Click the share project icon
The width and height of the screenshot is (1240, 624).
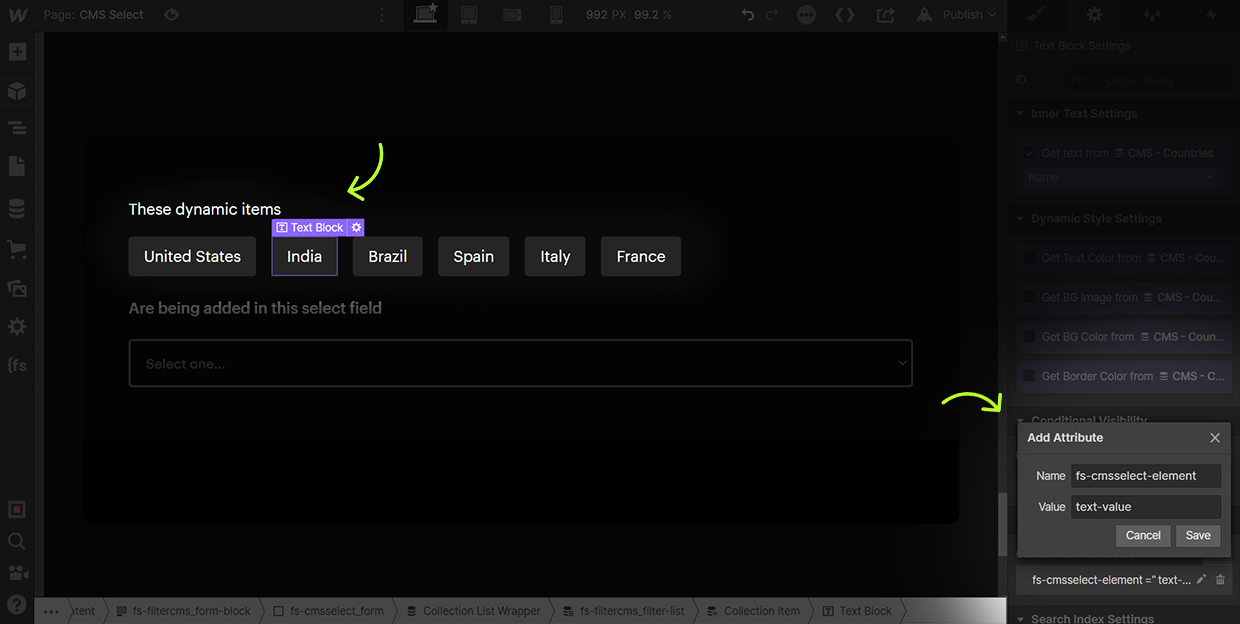coord(886,15)
